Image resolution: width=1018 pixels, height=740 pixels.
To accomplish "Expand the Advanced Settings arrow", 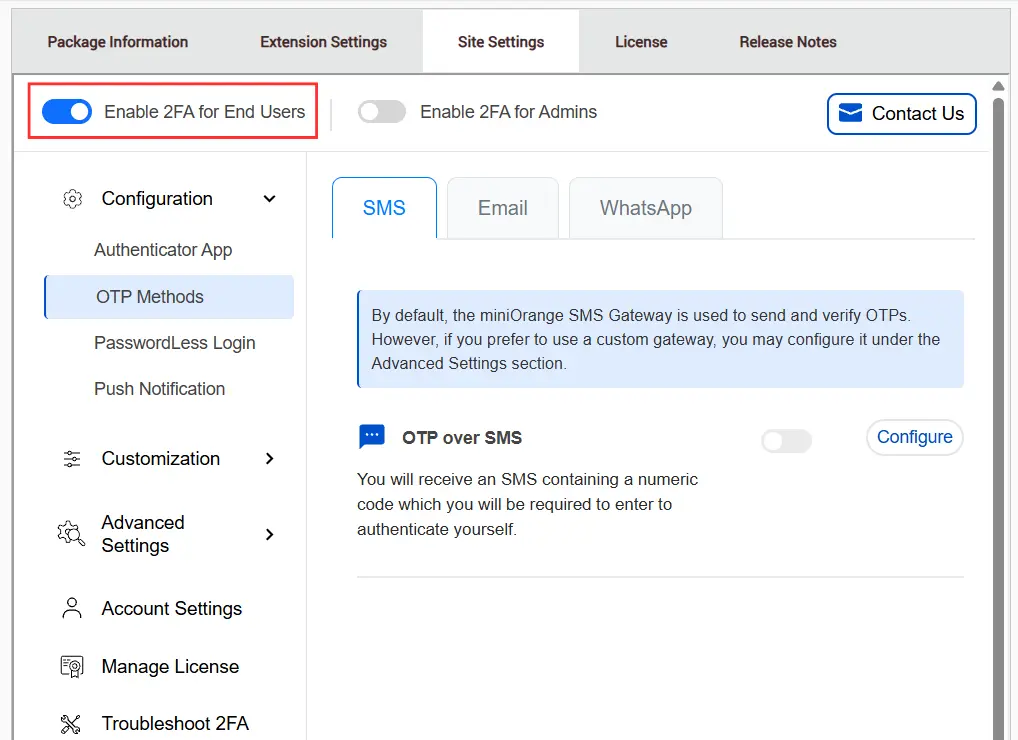I will [x=269, y=534].
